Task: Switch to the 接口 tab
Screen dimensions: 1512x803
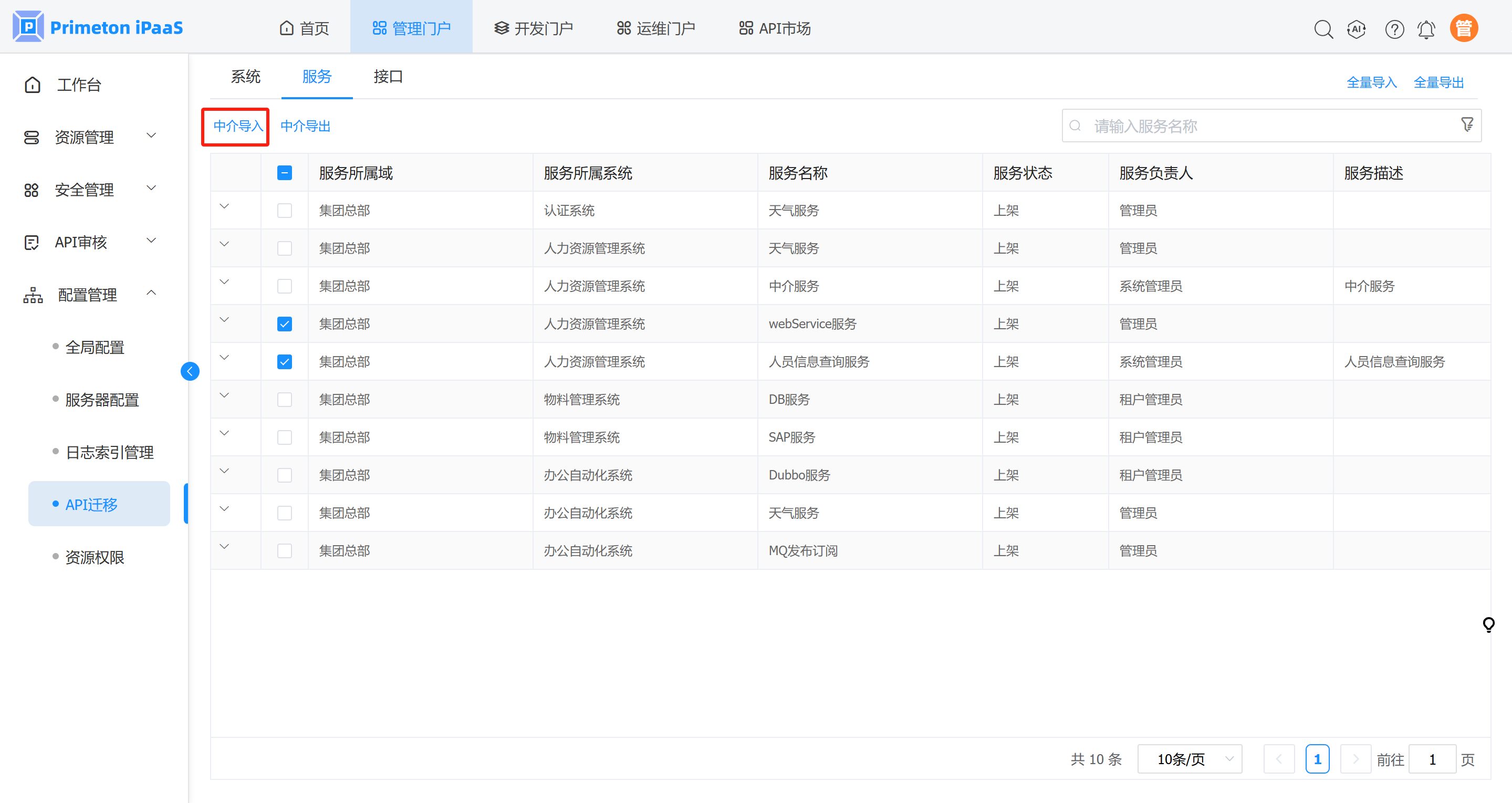Action: point(388,77)
